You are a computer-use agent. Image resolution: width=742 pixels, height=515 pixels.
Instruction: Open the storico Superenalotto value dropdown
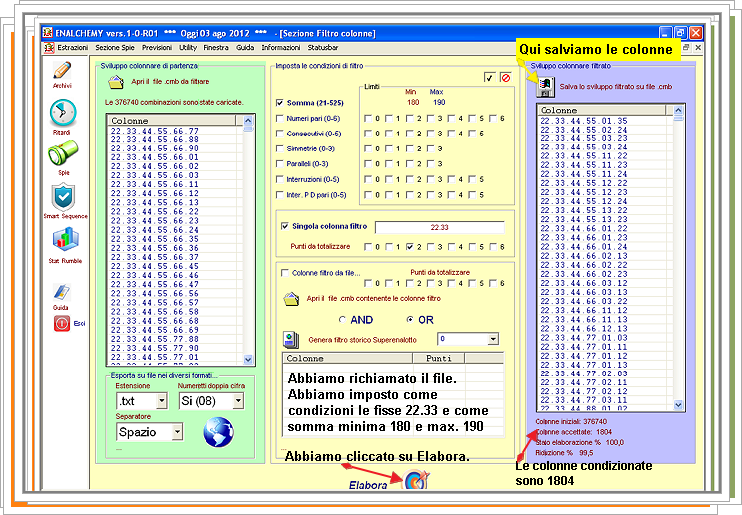[493, 339]
